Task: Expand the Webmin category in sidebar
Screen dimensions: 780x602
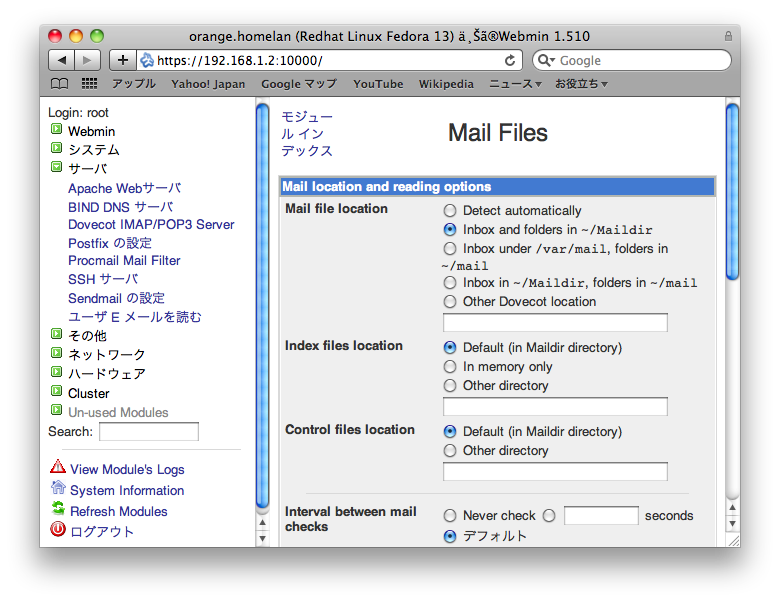Action: pyautogui.click(x=57, y=131)
